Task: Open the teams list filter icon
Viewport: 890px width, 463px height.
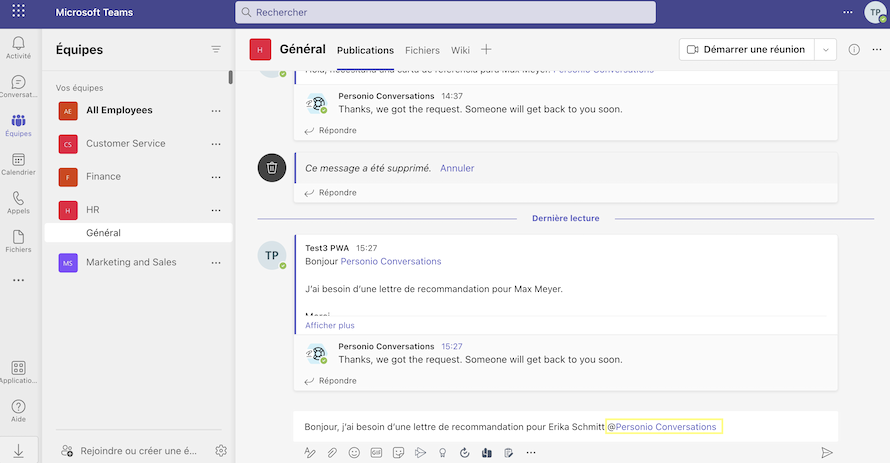Action: pyautogui.click(x=216, y=49)
